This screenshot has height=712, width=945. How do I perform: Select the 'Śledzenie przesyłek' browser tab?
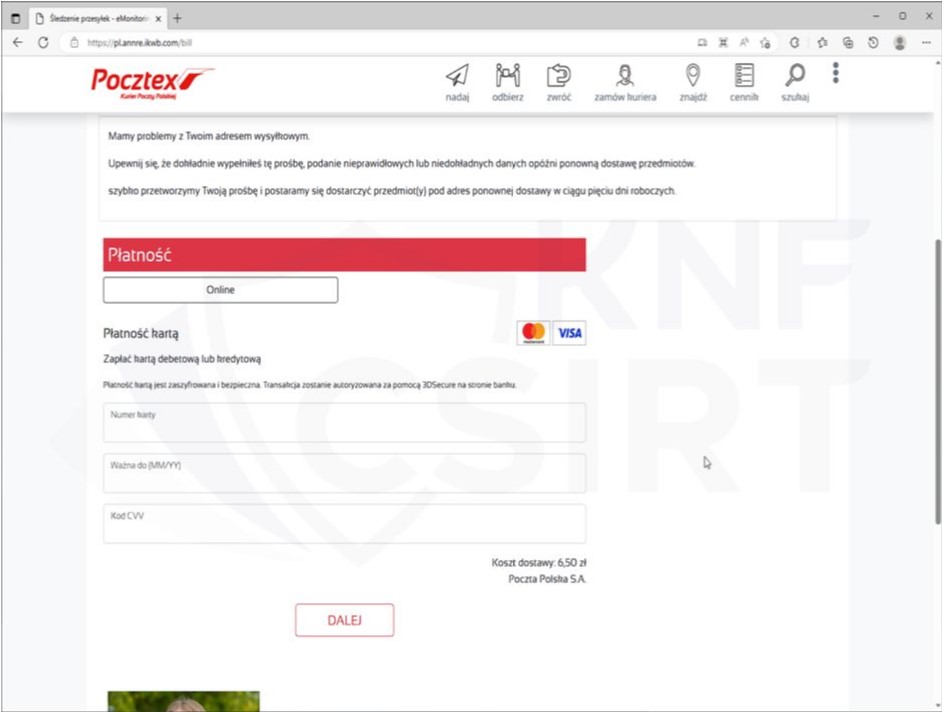[x=95, y=18]
